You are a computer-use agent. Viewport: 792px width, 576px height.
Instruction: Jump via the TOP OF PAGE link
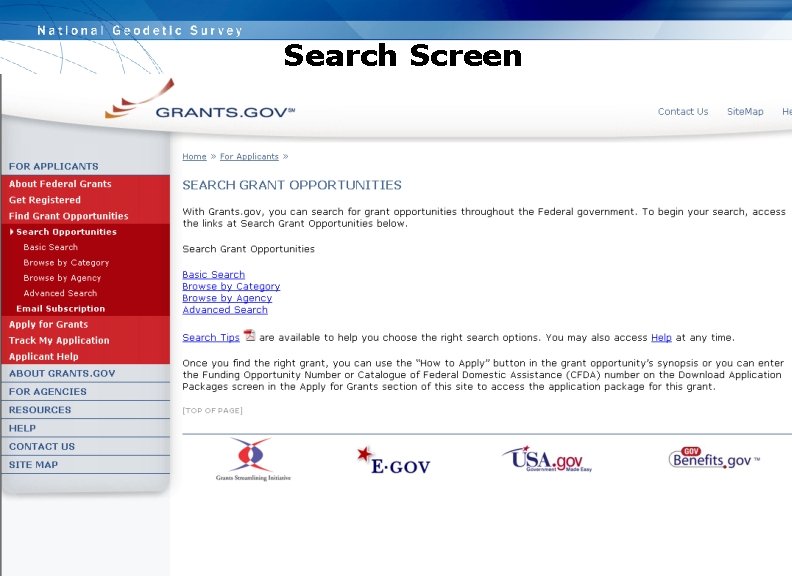coord(213,410)
